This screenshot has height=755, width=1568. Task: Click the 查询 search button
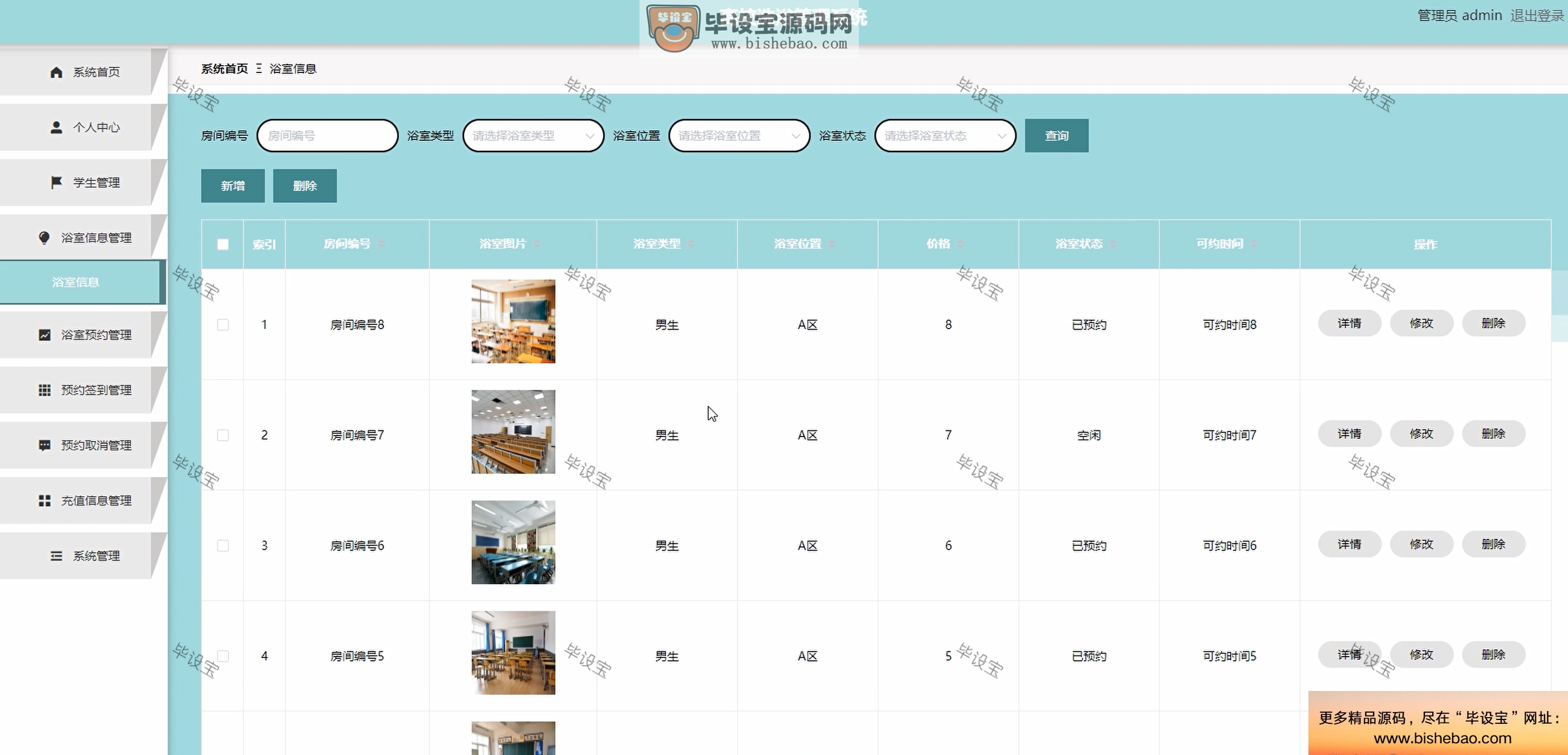(x=1057, y=136)
